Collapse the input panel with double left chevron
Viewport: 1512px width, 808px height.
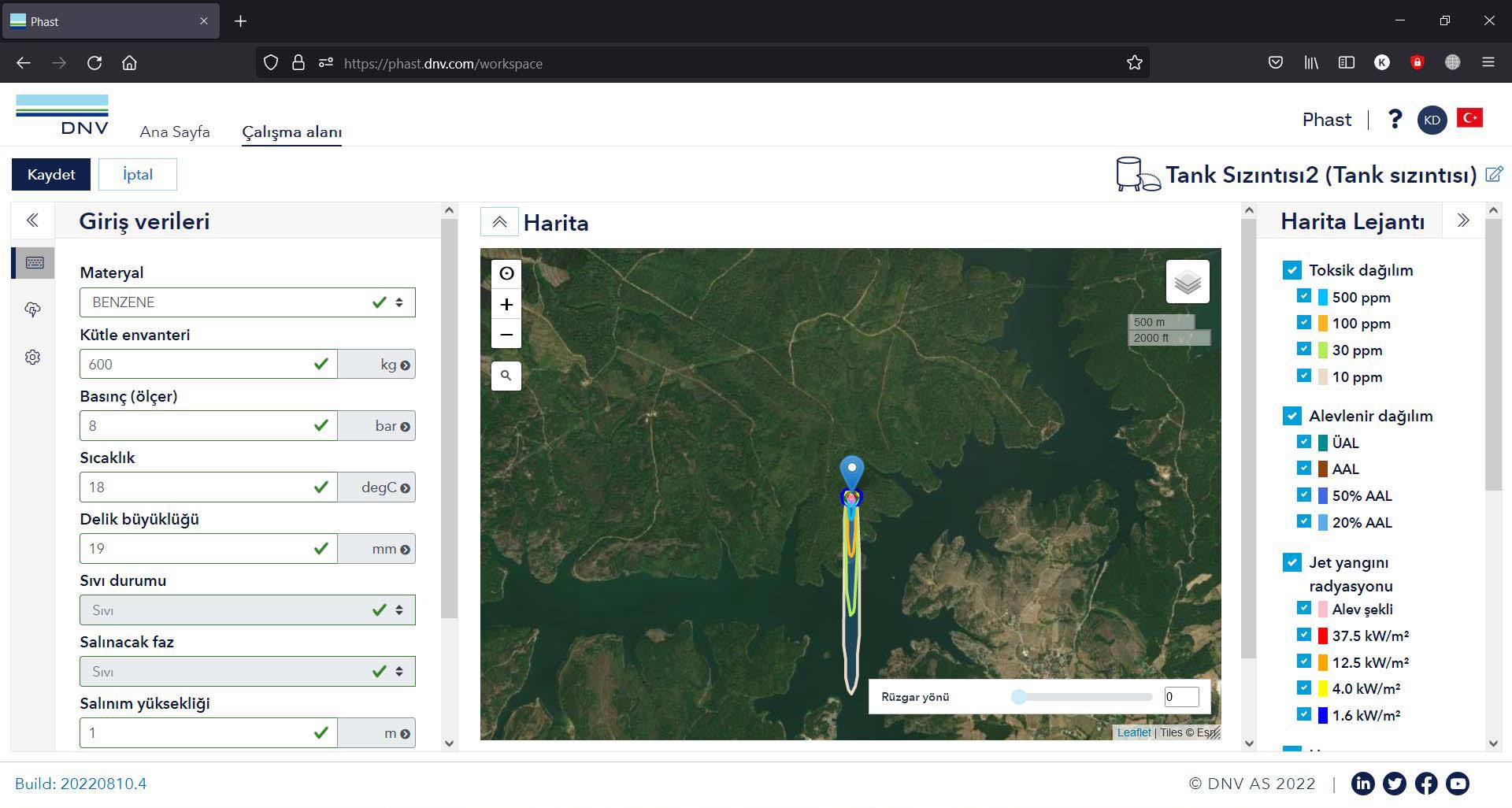coord(32,220)
